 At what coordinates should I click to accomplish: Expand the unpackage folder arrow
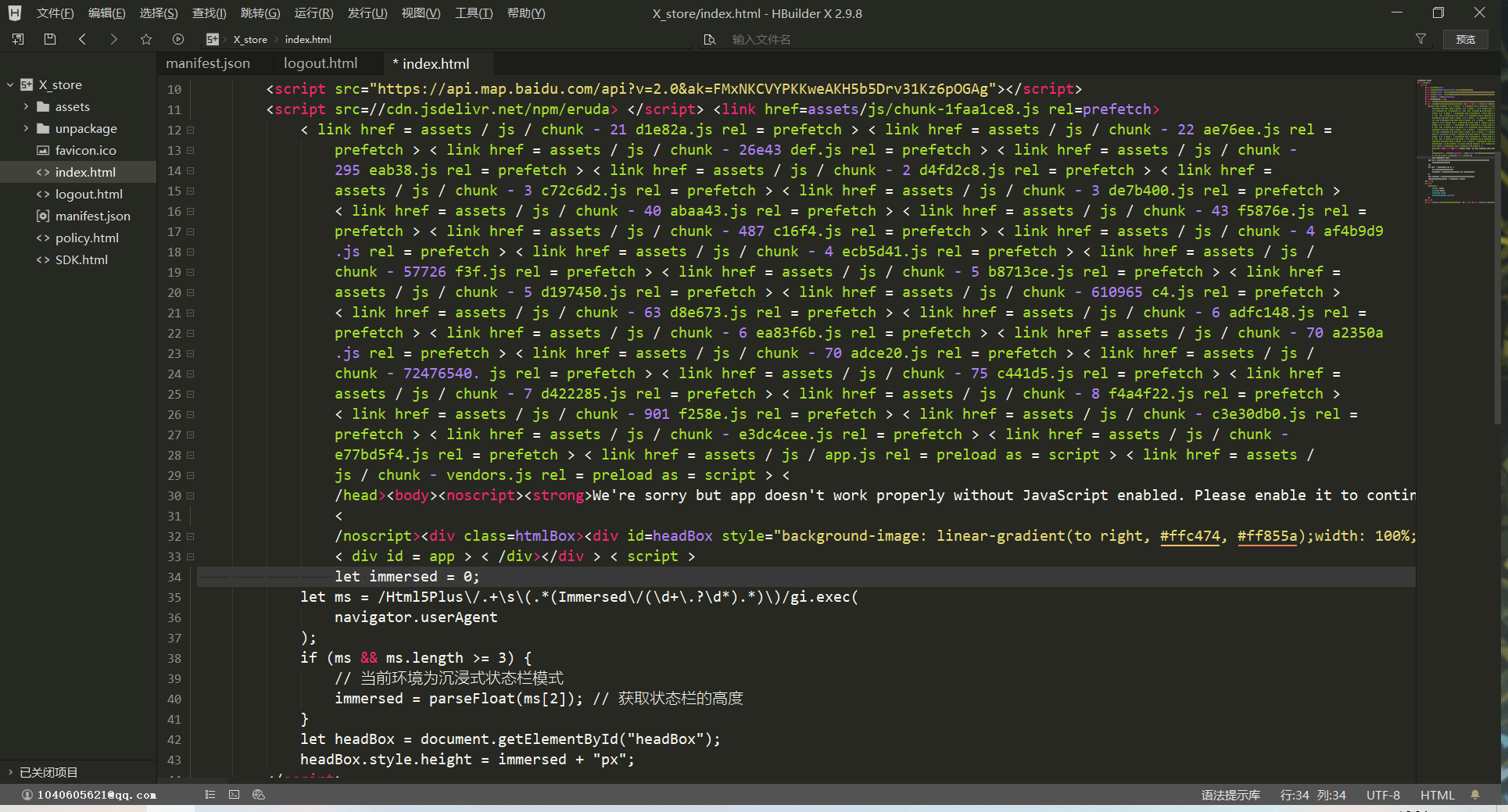click(26, 128)
